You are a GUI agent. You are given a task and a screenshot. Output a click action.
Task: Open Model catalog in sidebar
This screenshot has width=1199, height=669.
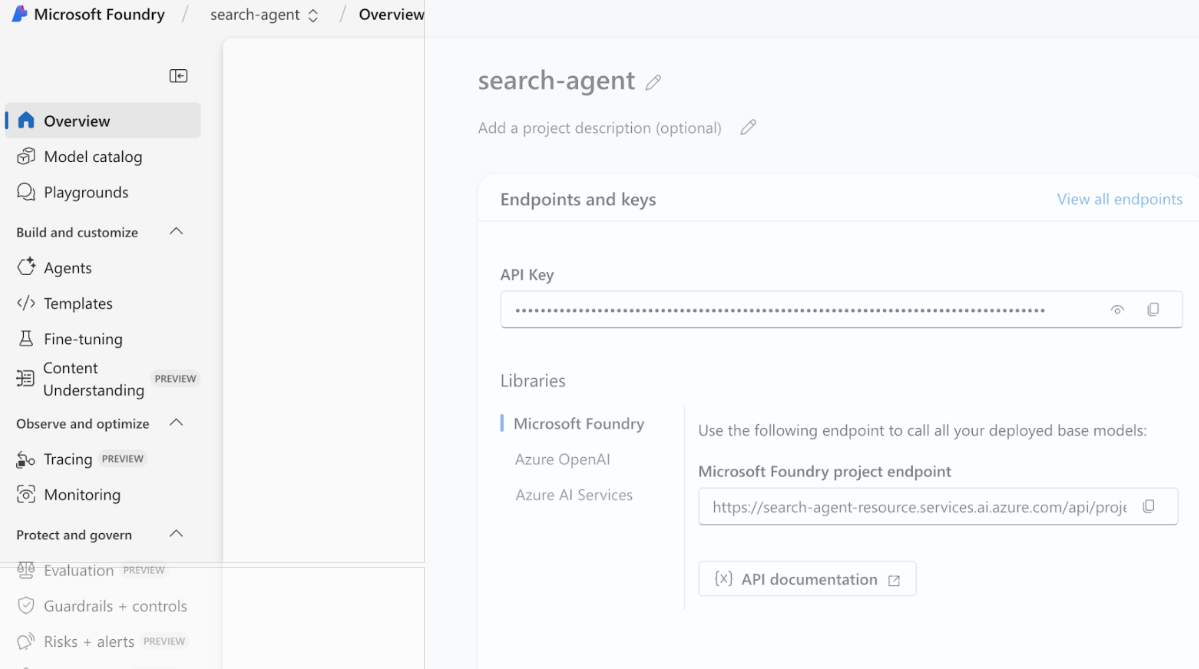[92, 157]
